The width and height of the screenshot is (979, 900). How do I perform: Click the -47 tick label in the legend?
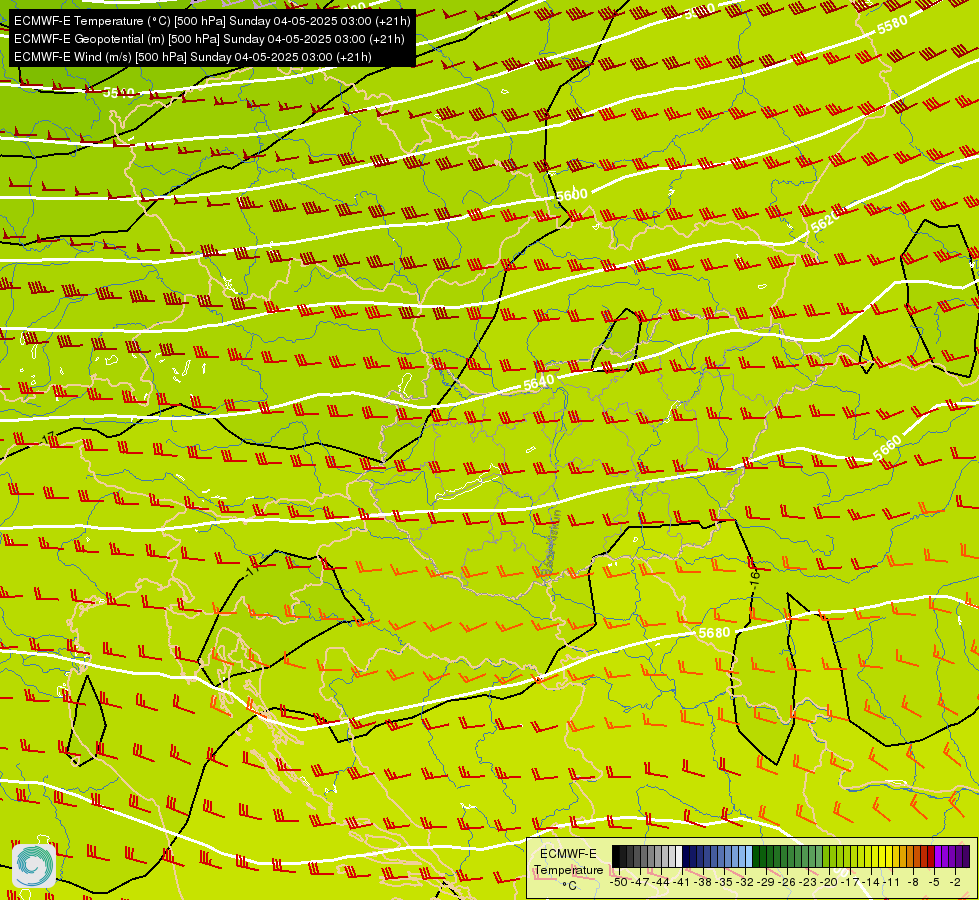coord(640,882)
